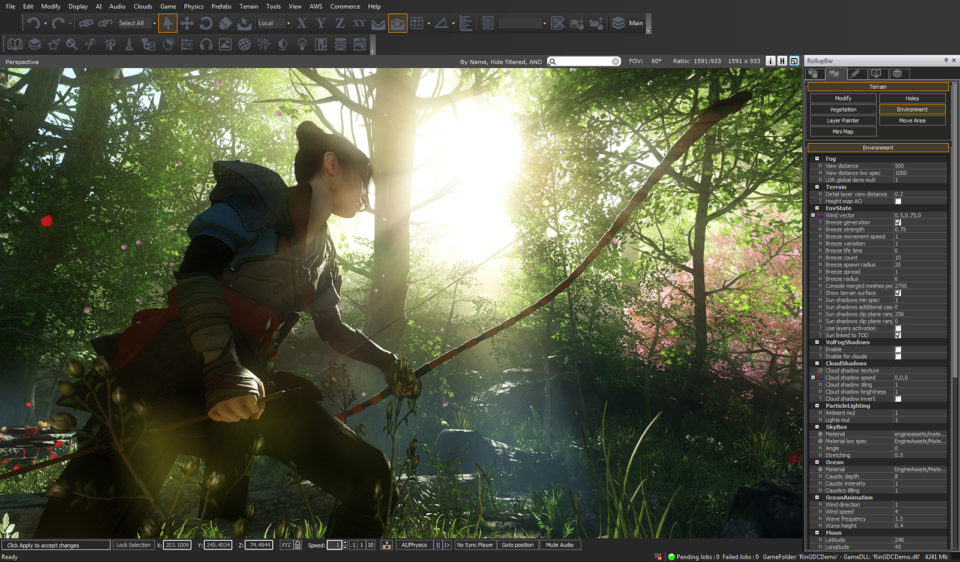
Task: Toggle Enable for clouds checkbox
Action: pyautogui.click(x=898, y=356)
